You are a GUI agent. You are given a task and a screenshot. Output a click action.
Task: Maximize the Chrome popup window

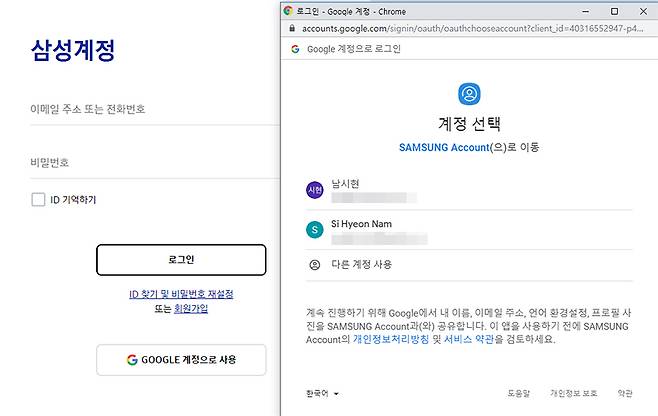pos(614,11)
